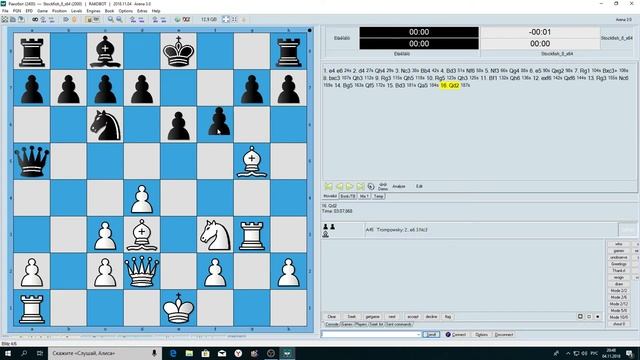This screenshot has width=640, height=360.
Task: Click the decline button
Action: pyautogui.click(x=431, y=317)
